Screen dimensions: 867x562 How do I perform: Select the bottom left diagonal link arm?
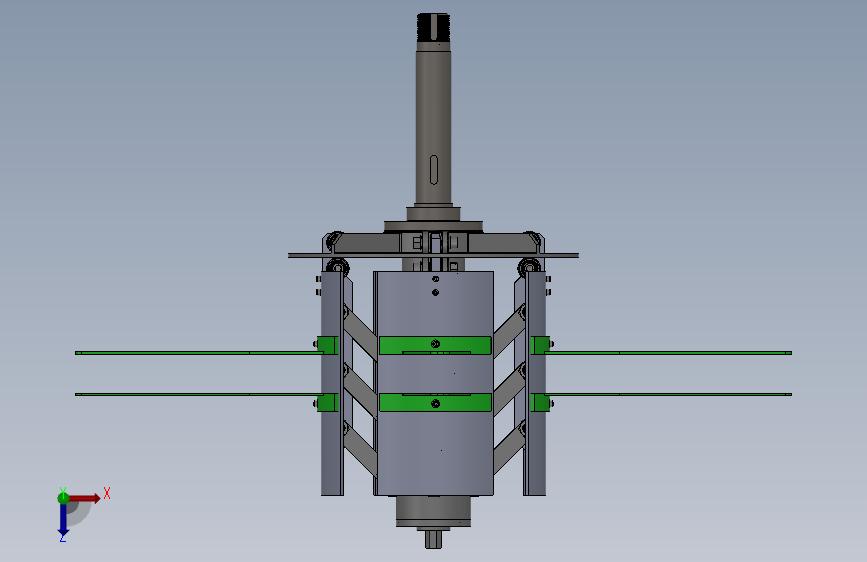point(360,449)
